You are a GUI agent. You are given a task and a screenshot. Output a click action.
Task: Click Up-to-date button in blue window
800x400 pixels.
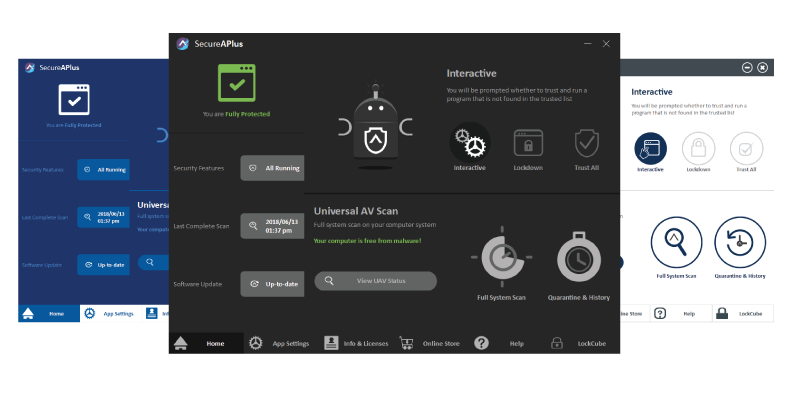(x=104, y=265)
